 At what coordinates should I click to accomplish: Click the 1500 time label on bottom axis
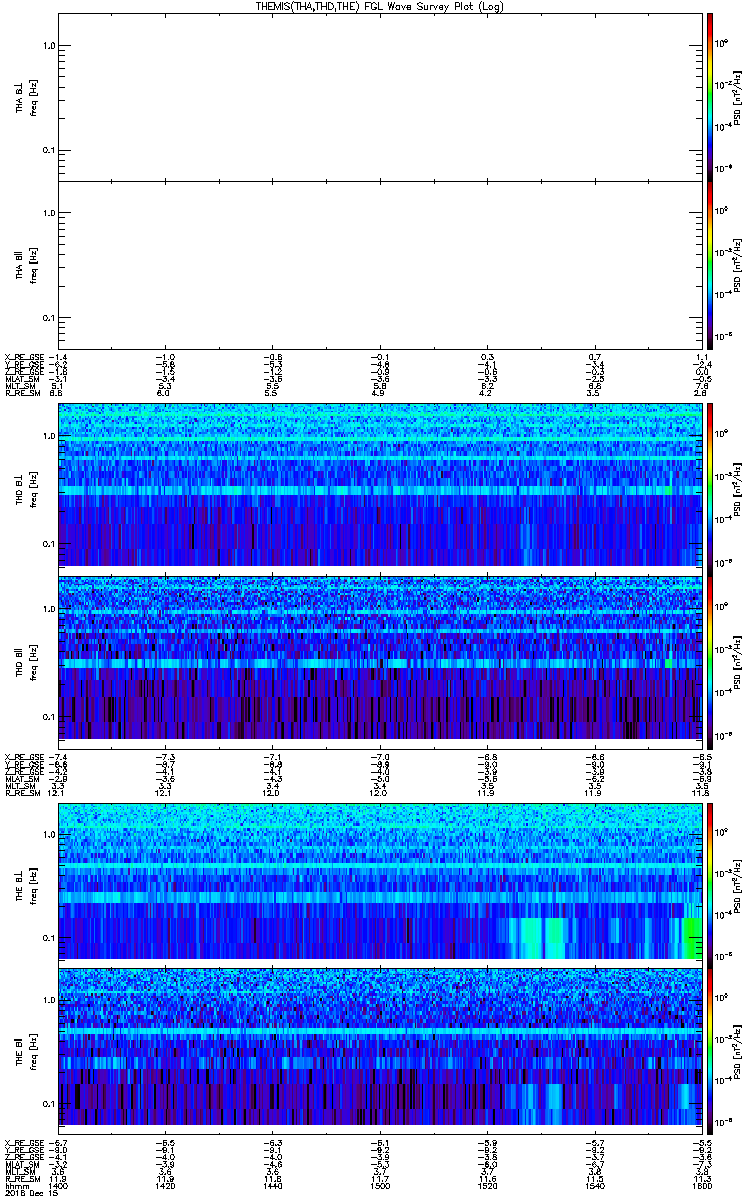[x=379, y=1184]
